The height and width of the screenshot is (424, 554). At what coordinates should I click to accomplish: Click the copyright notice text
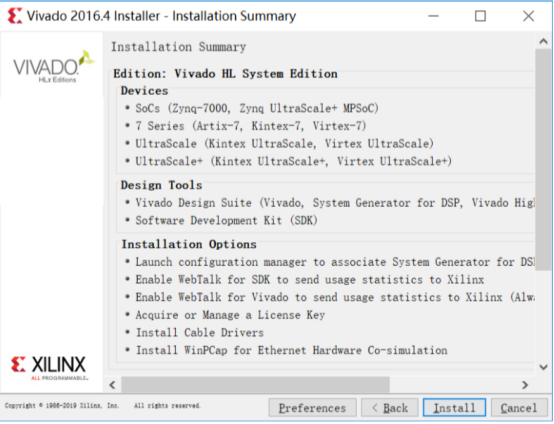point(102,406)
